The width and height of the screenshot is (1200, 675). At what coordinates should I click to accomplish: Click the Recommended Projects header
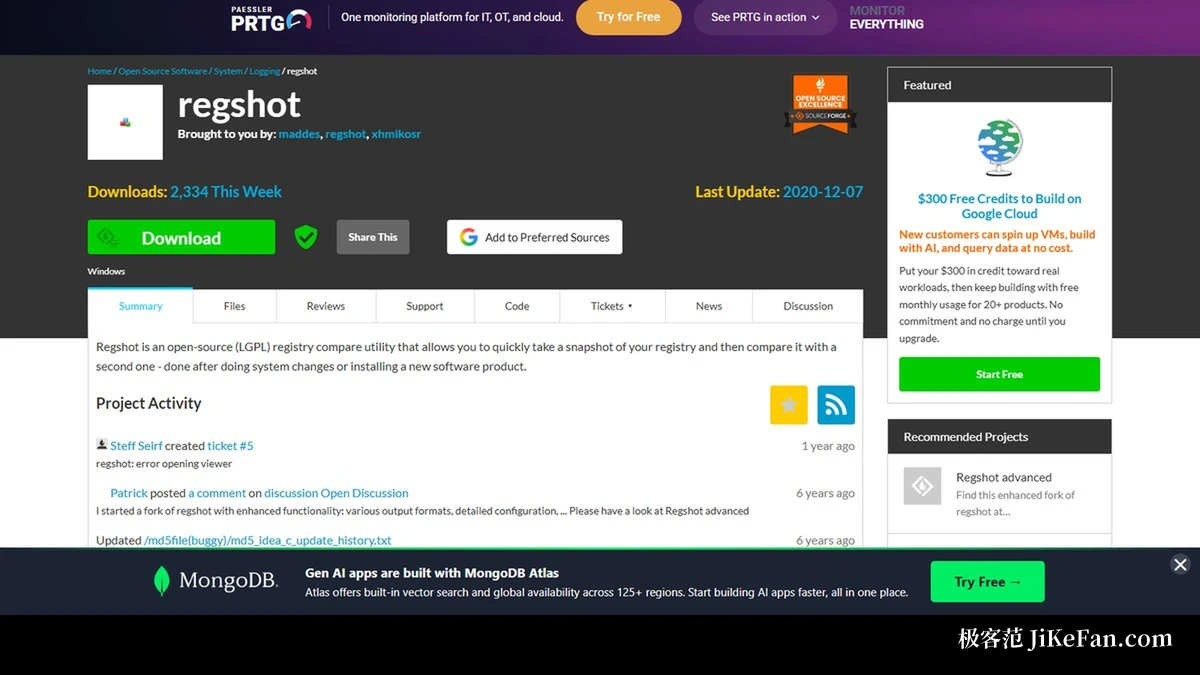(999, 437)
